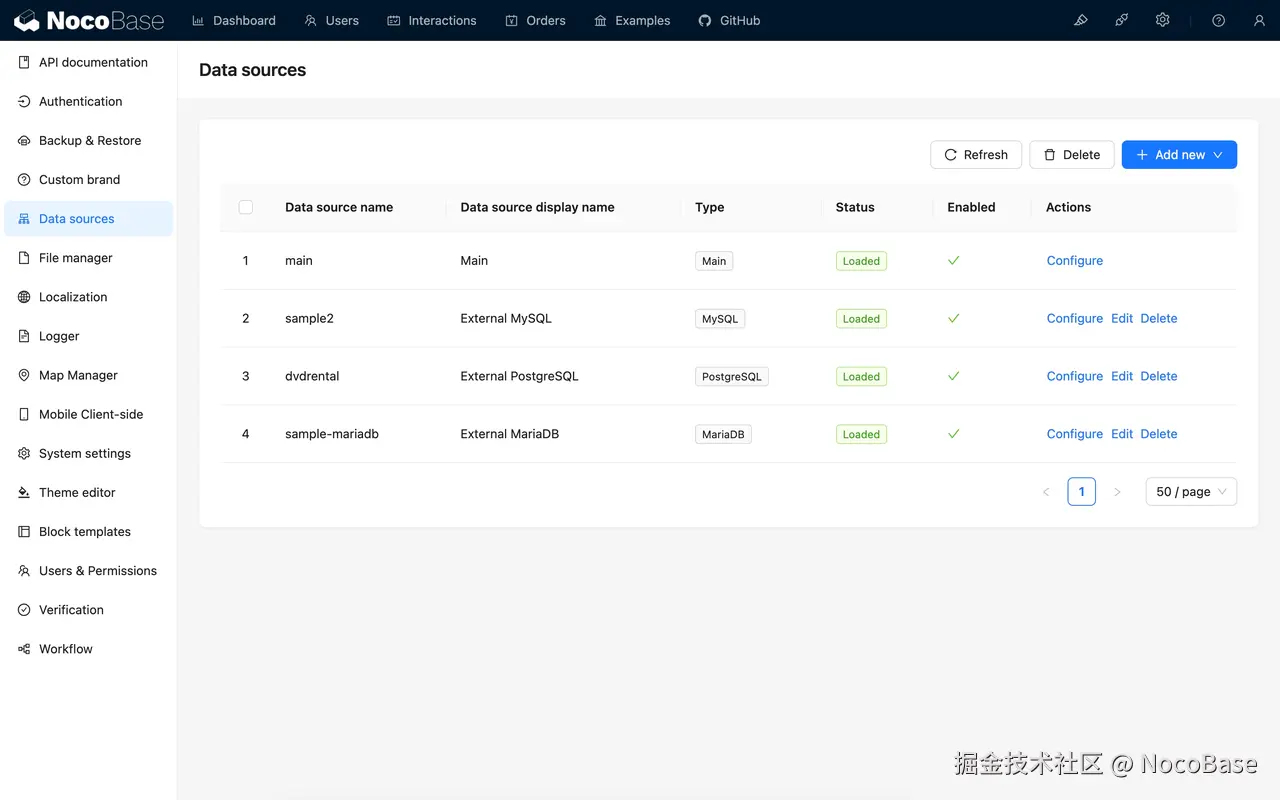Open the help question mark icon
Viewport: 1280px width, 800px height.
pyautogui.click(x=1218, y=19)
